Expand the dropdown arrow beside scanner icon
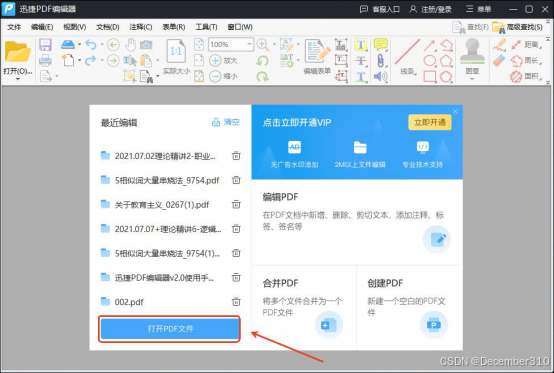Viewport: 554px width, 373px height. [x=79, y=45]
